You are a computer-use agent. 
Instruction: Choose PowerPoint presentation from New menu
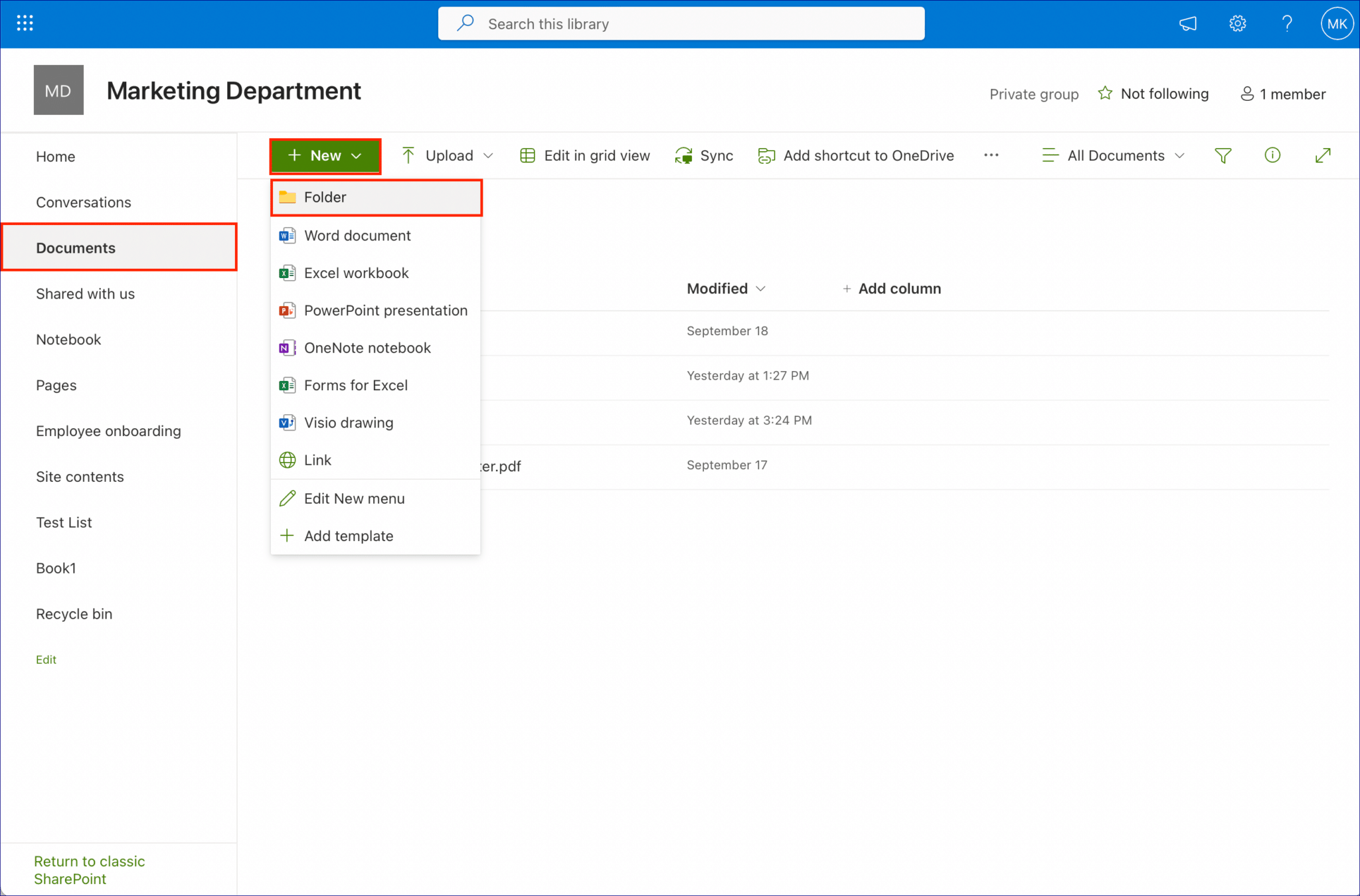385,310
